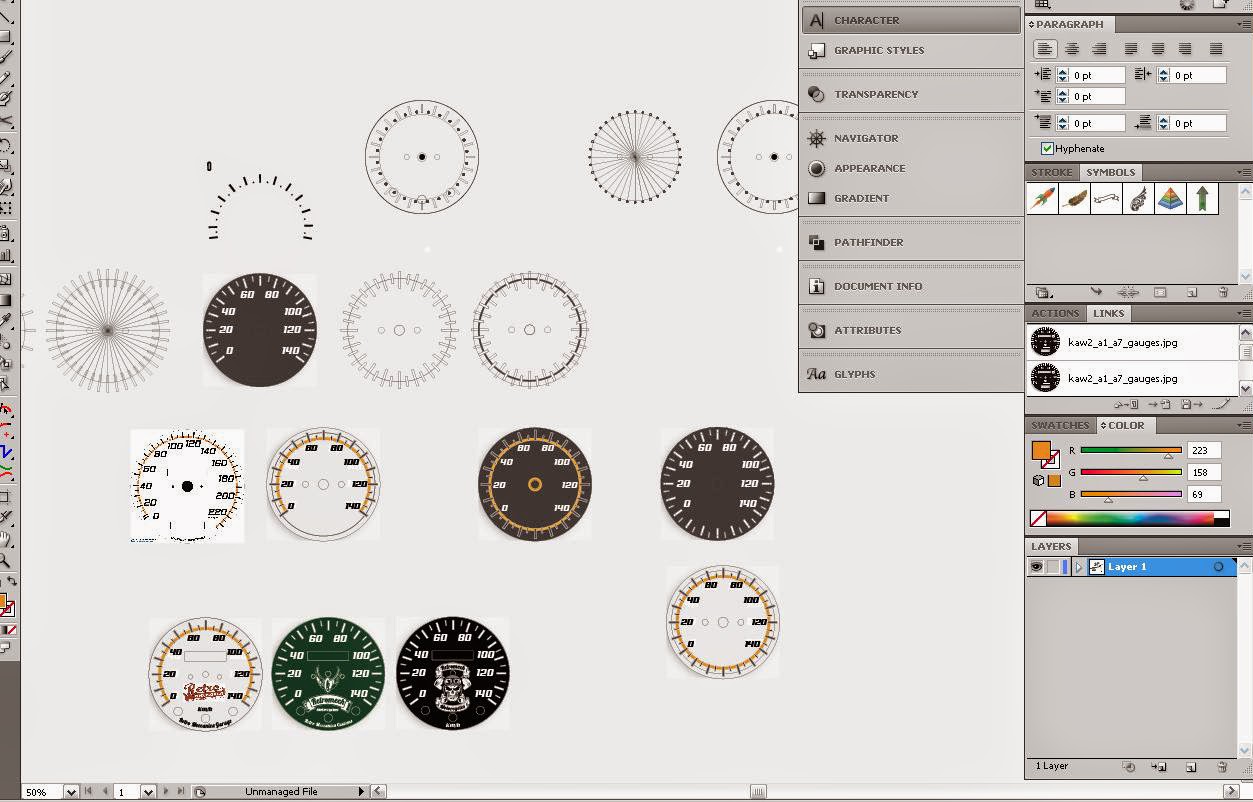Open the zoom level 50% dropdown

(x=71, y=792)
